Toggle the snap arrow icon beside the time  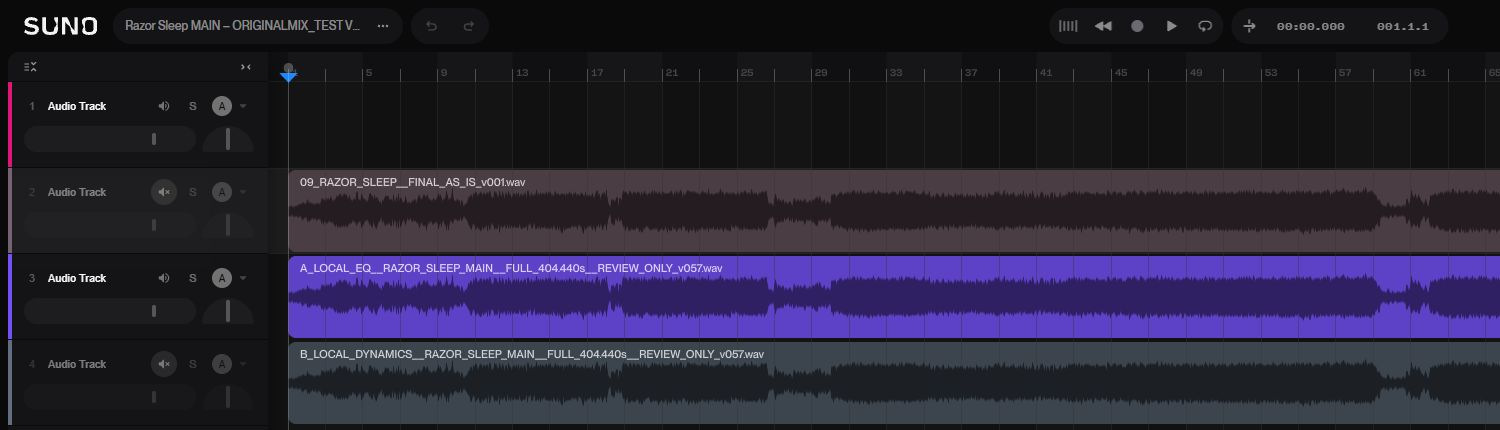pos(1249,26)
